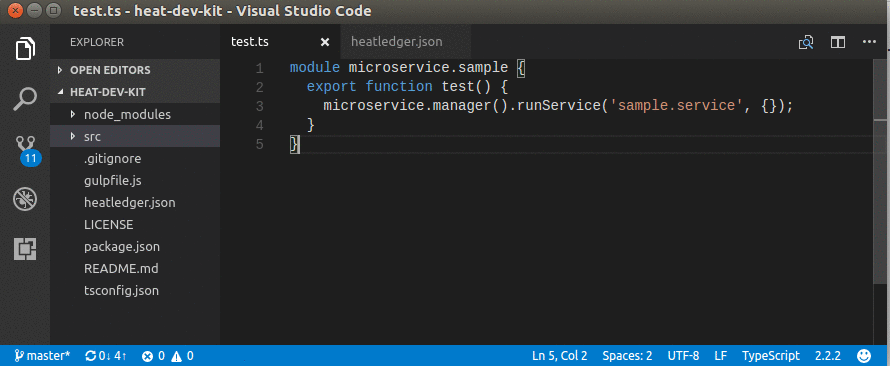The image size is (890, 366).
Task: Open the Debug view icon
Action: pyautogui.click(x=25, y=199)
